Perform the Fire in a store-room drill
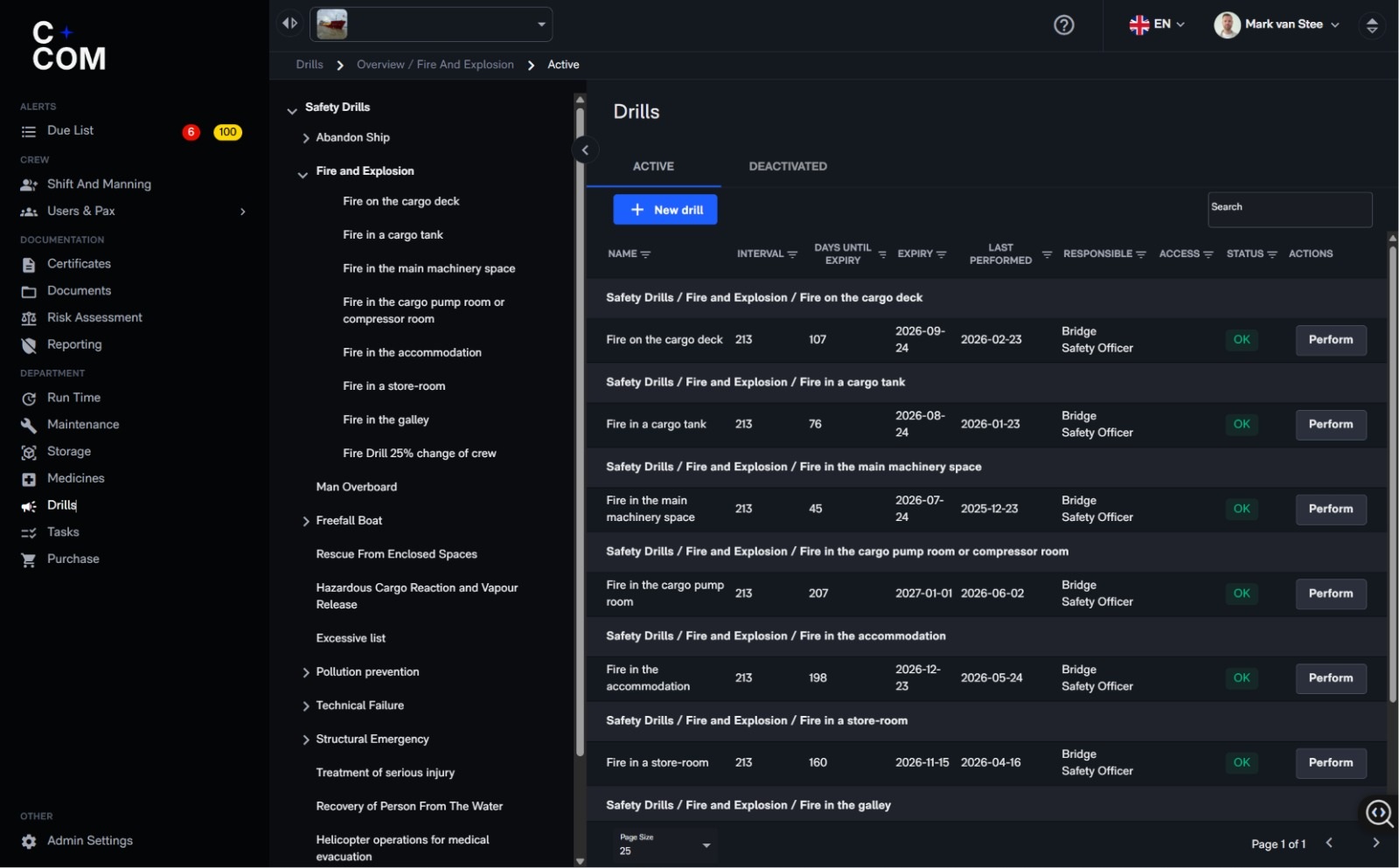1399x868 pixels. coord(1331,763)
